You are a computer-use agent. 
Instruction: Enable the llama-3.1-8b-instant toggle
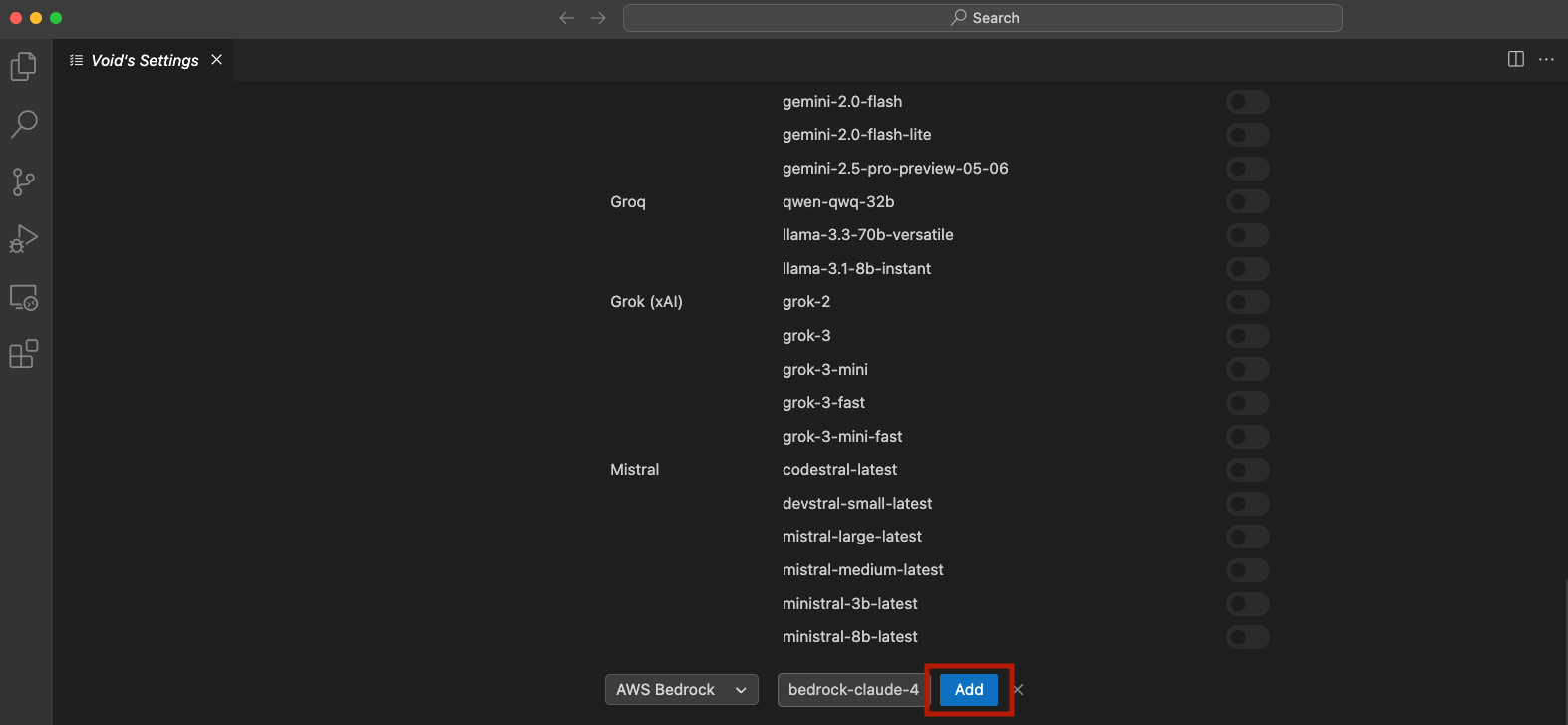[1247, 268]
